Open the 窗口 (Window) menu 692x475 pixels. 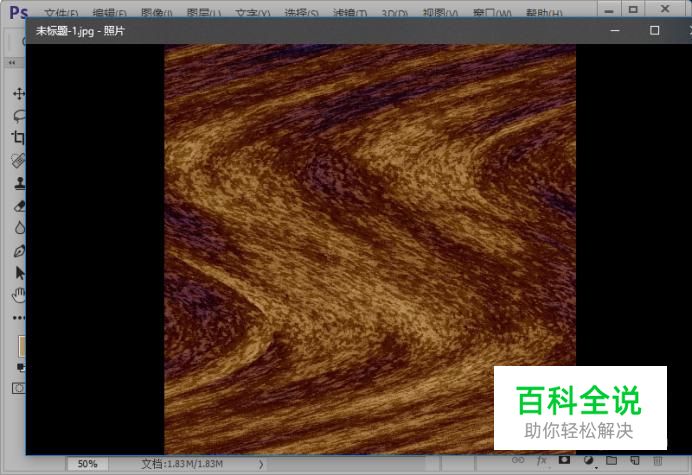pyautogui.click(x=492, y=13)
